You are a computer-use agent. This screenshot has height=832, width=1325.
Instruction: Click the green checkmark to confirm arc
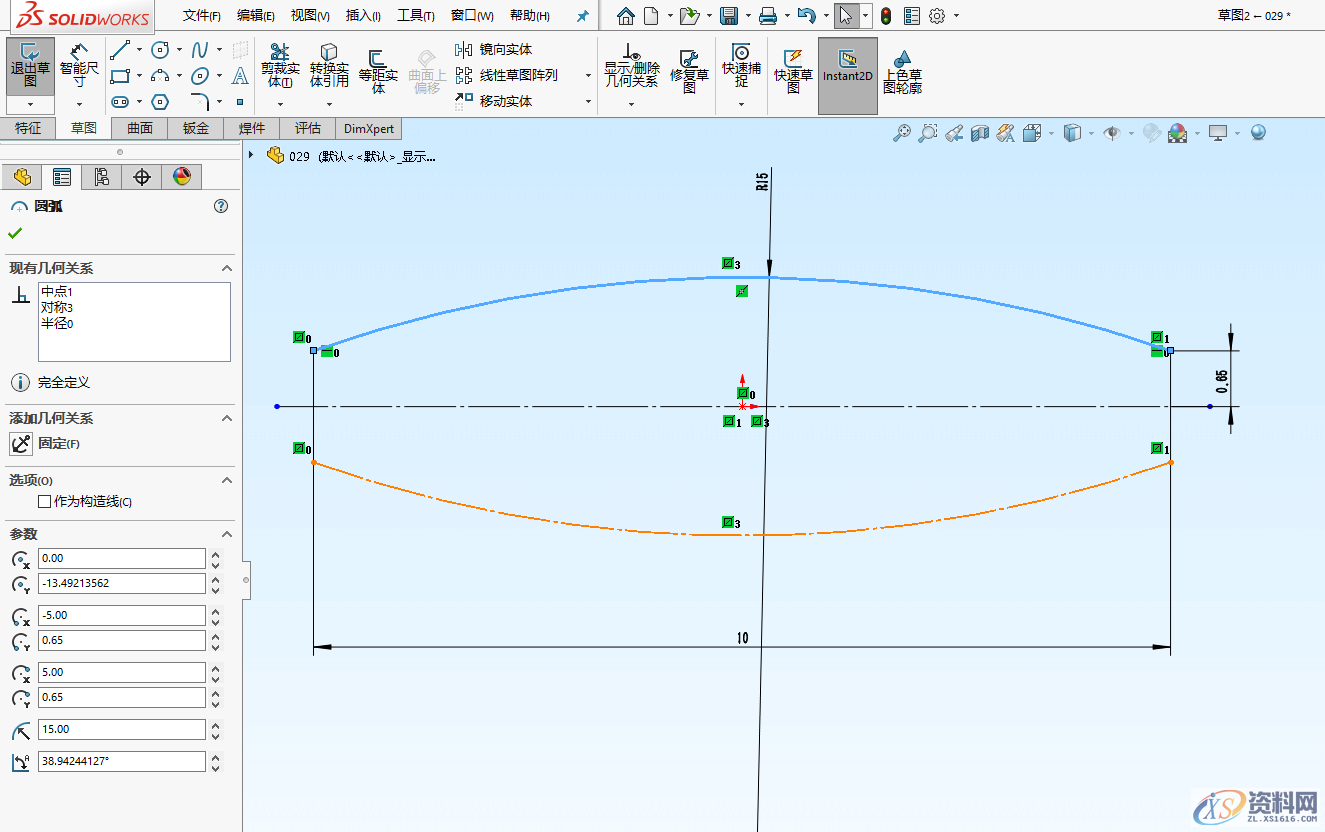coord(14,233)
